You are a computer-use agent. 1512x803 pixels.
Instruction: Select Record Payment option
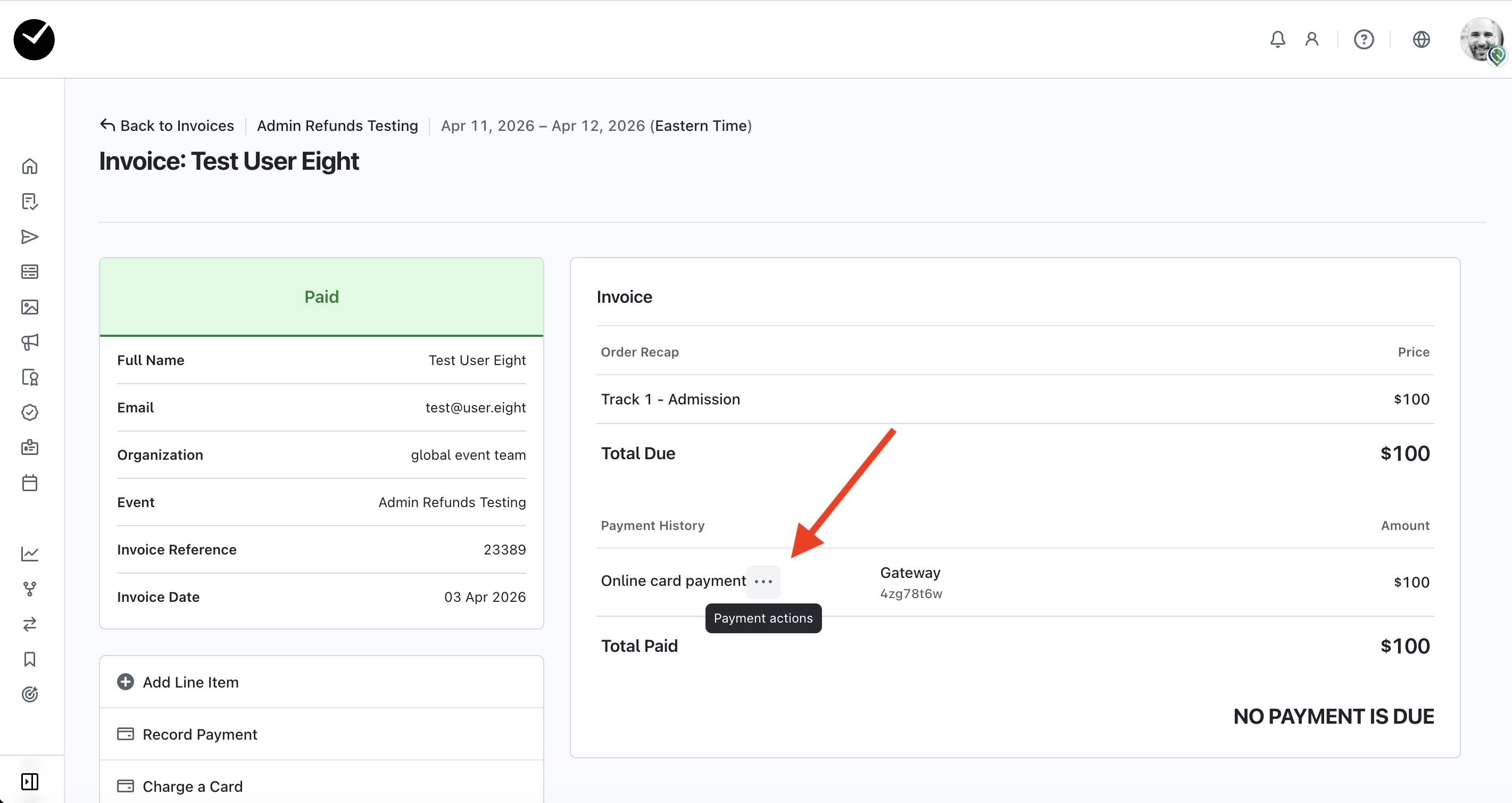coord(200,734)
